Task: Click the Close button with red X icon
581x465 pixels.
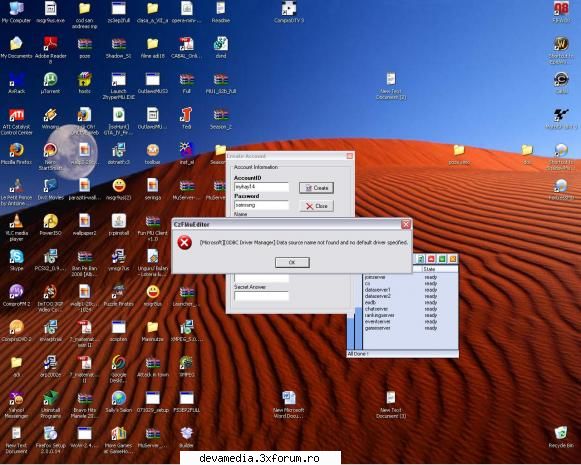Action: click(316, 206)
